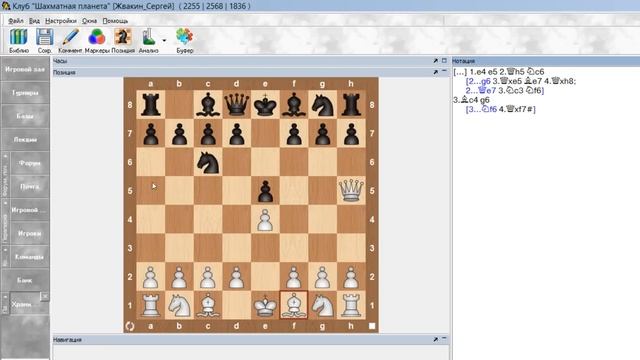
Task: Select the white bishop on f1
Action: pos(294,305)
